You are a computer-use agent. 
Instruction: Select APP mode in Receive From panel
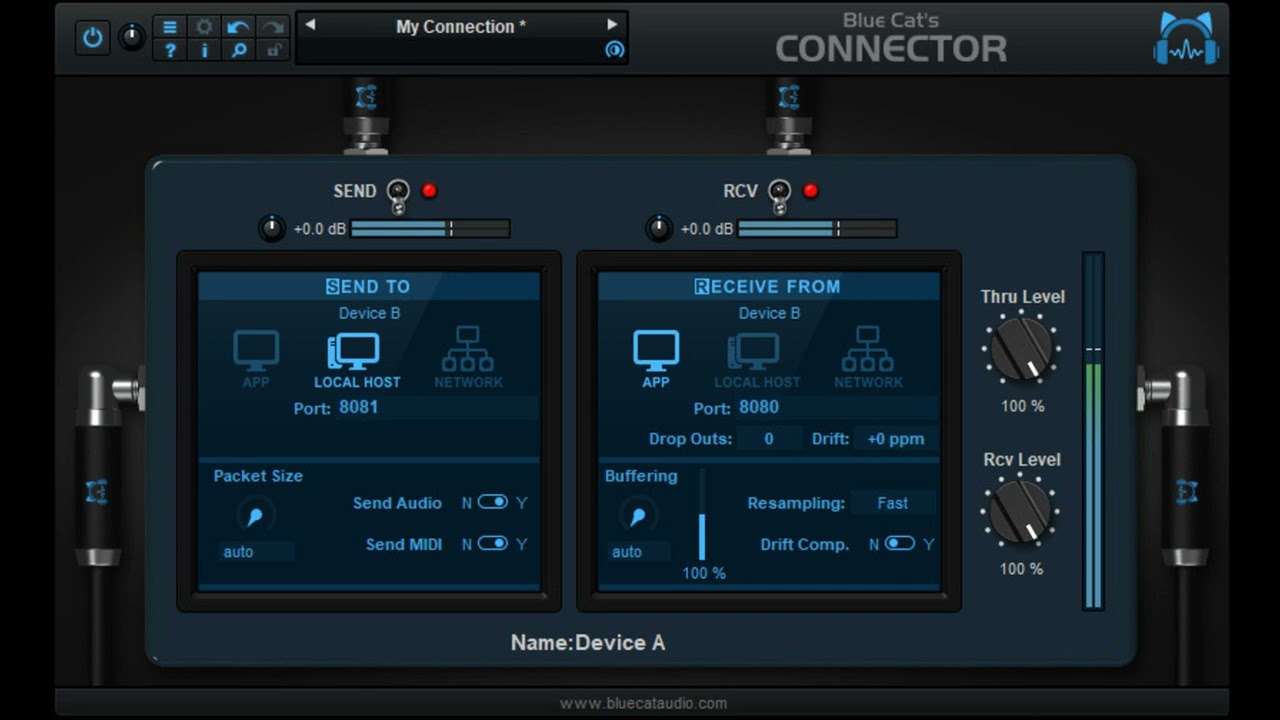pos(656,358)
